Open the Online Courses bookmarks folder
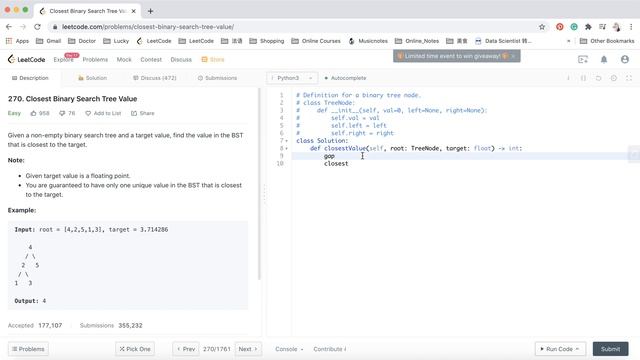640x360 pixels. pos(316,41)
